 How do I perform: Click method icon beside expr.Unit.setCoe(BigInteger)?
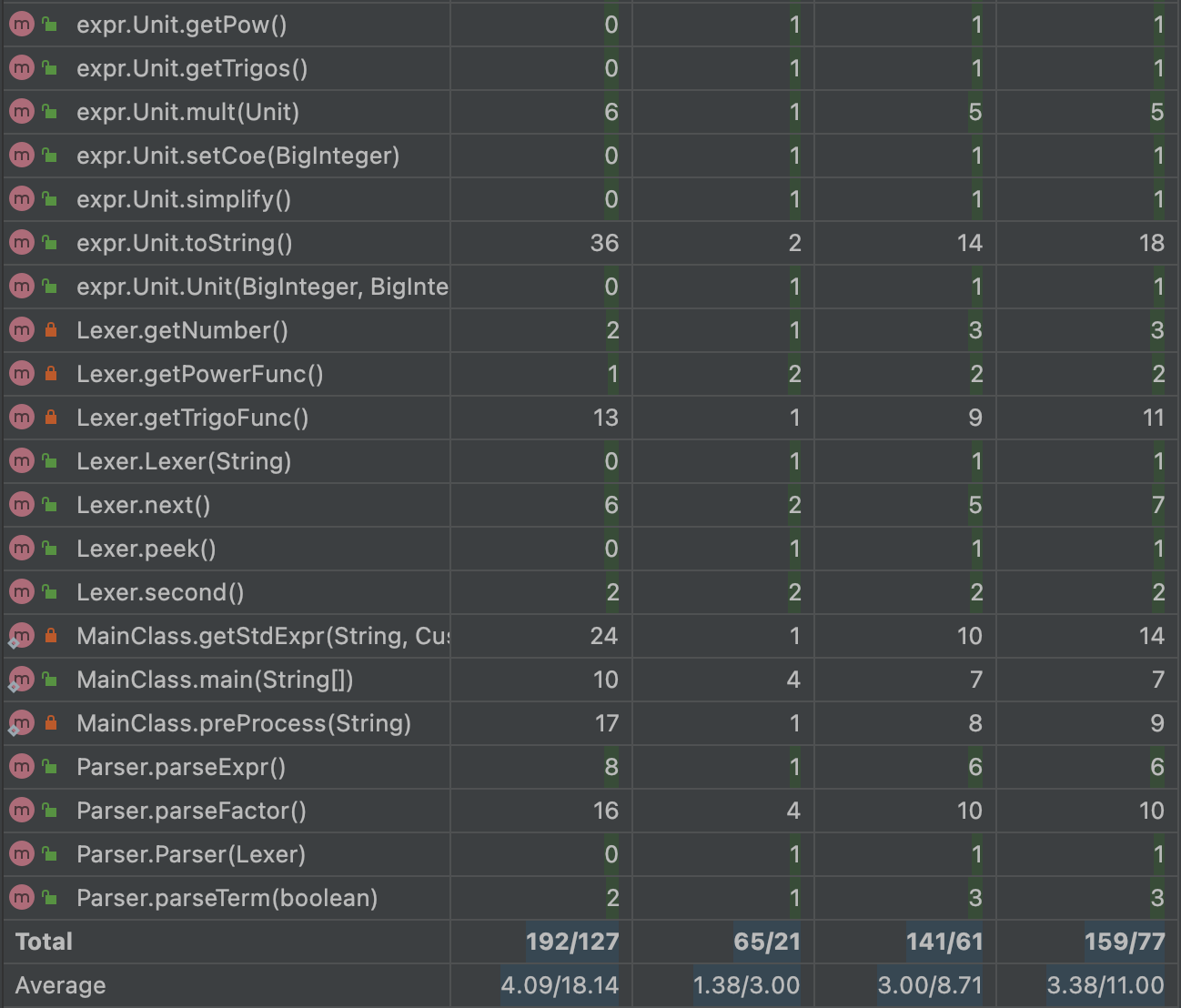(x=21, y=156)
